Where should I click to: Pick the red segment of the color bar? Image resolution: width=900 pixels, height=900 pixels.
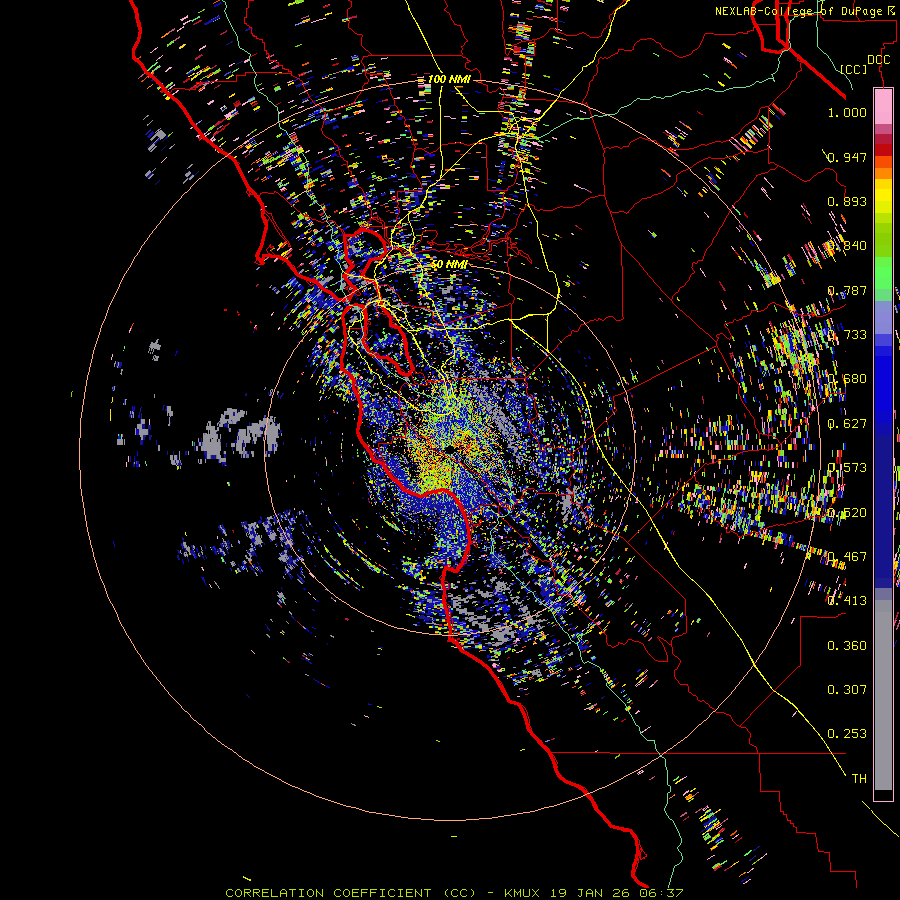pos(883,149)
